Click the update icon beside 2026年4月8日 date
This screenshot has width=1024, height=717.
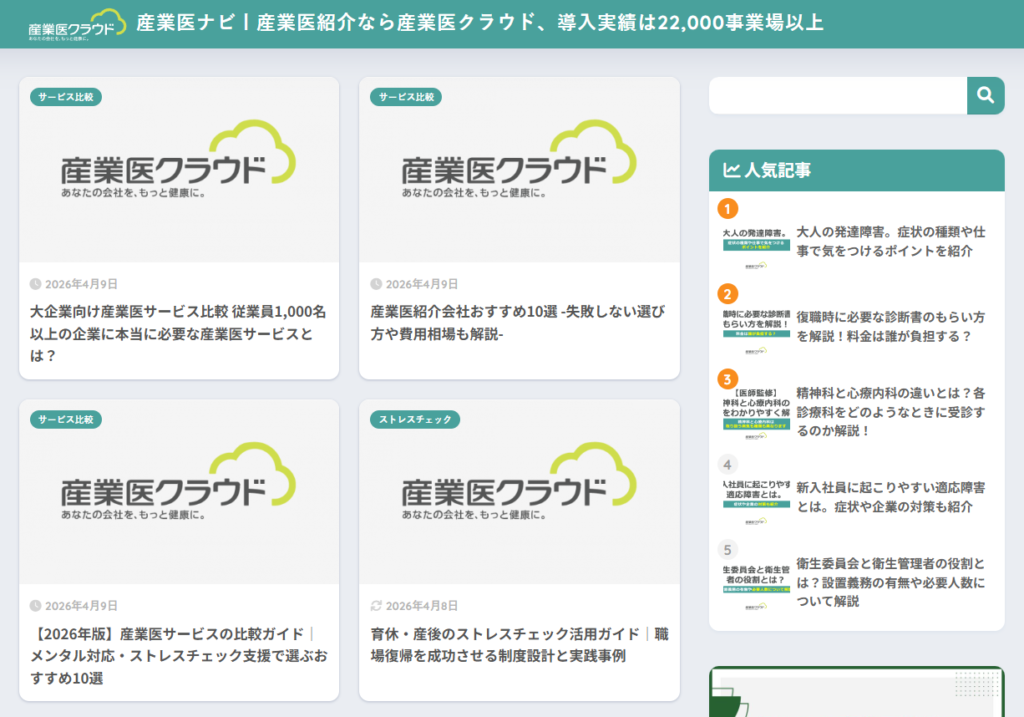coord(378,605)
